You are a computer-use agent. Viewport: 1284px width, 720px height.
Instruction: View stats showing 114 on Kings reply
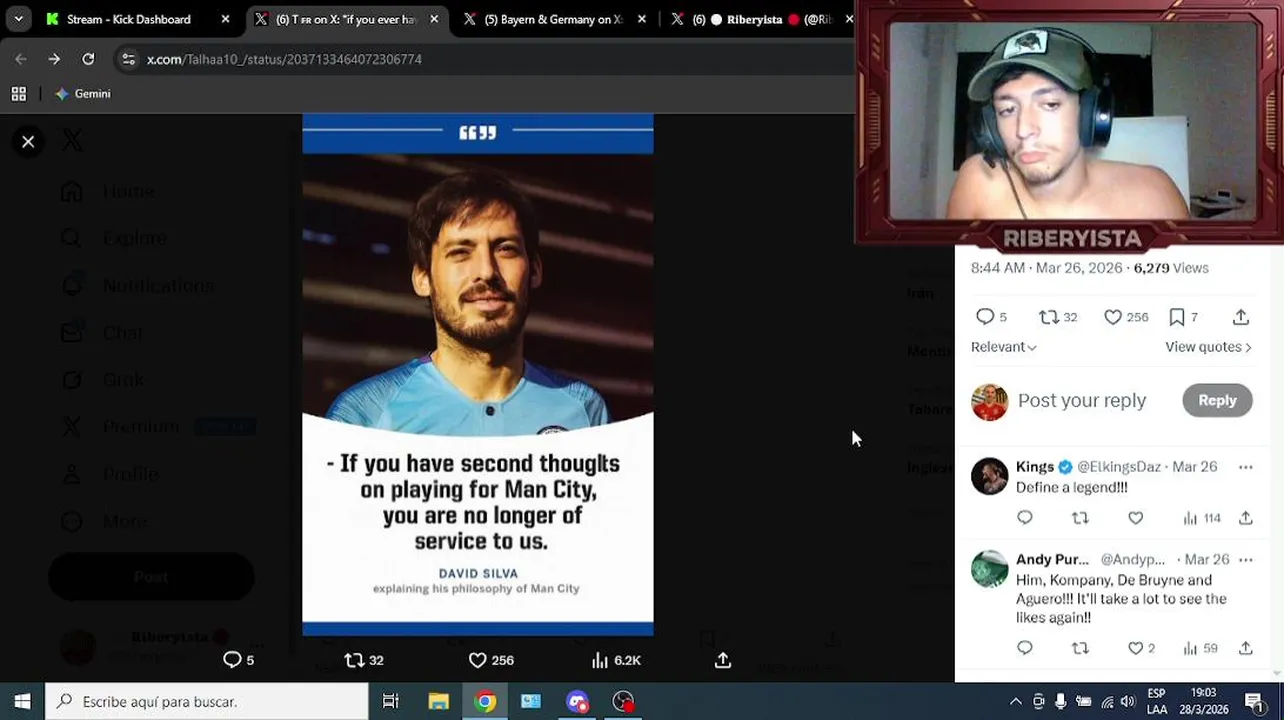[x=1201, y=518]
